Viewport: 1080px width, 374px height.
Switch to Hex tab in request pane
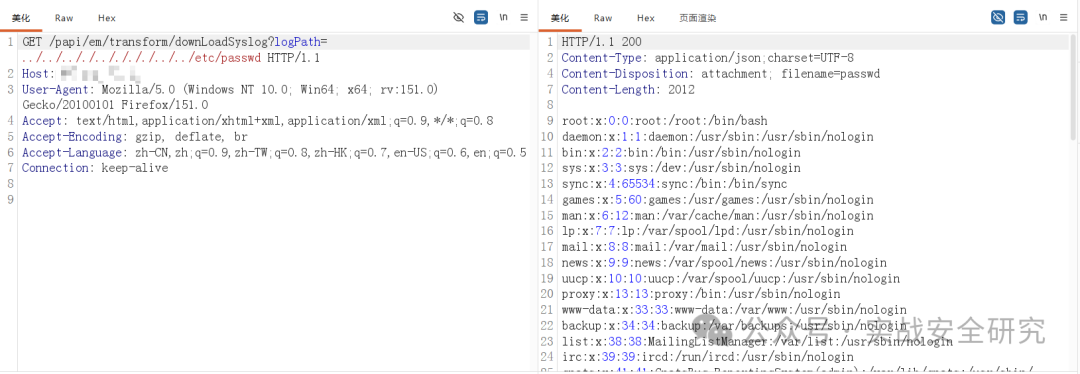[x=107, y=18]
